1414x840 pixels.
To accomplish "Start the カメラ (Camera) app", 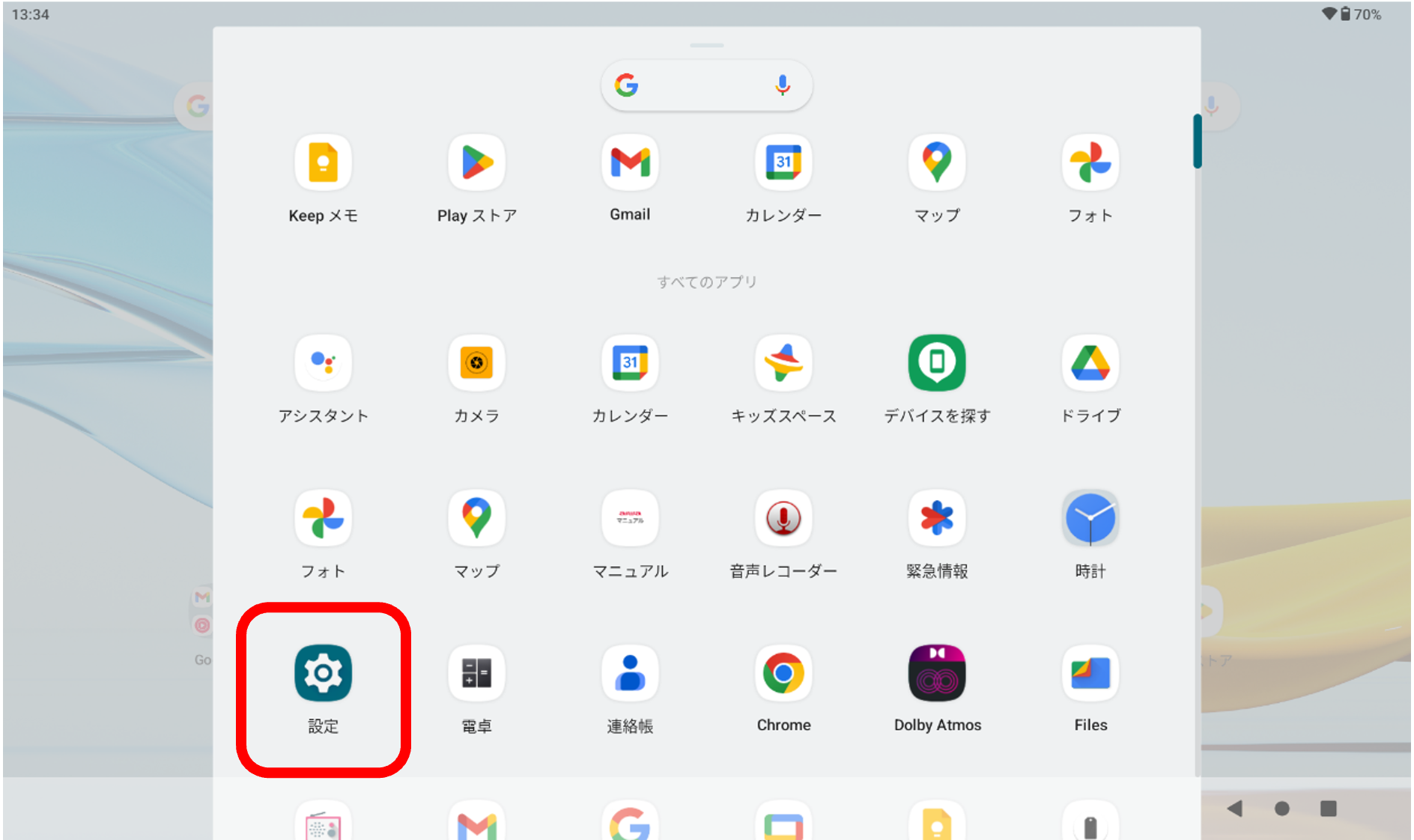I will click(x=476, y=363).
